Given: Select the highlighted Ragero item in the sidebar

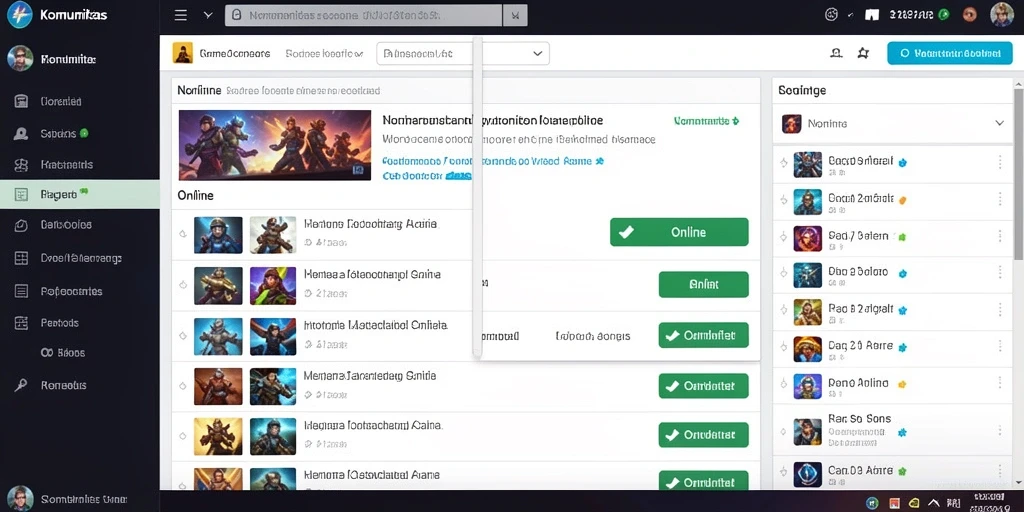Looking at the screenshot, I should pos(80,194).
